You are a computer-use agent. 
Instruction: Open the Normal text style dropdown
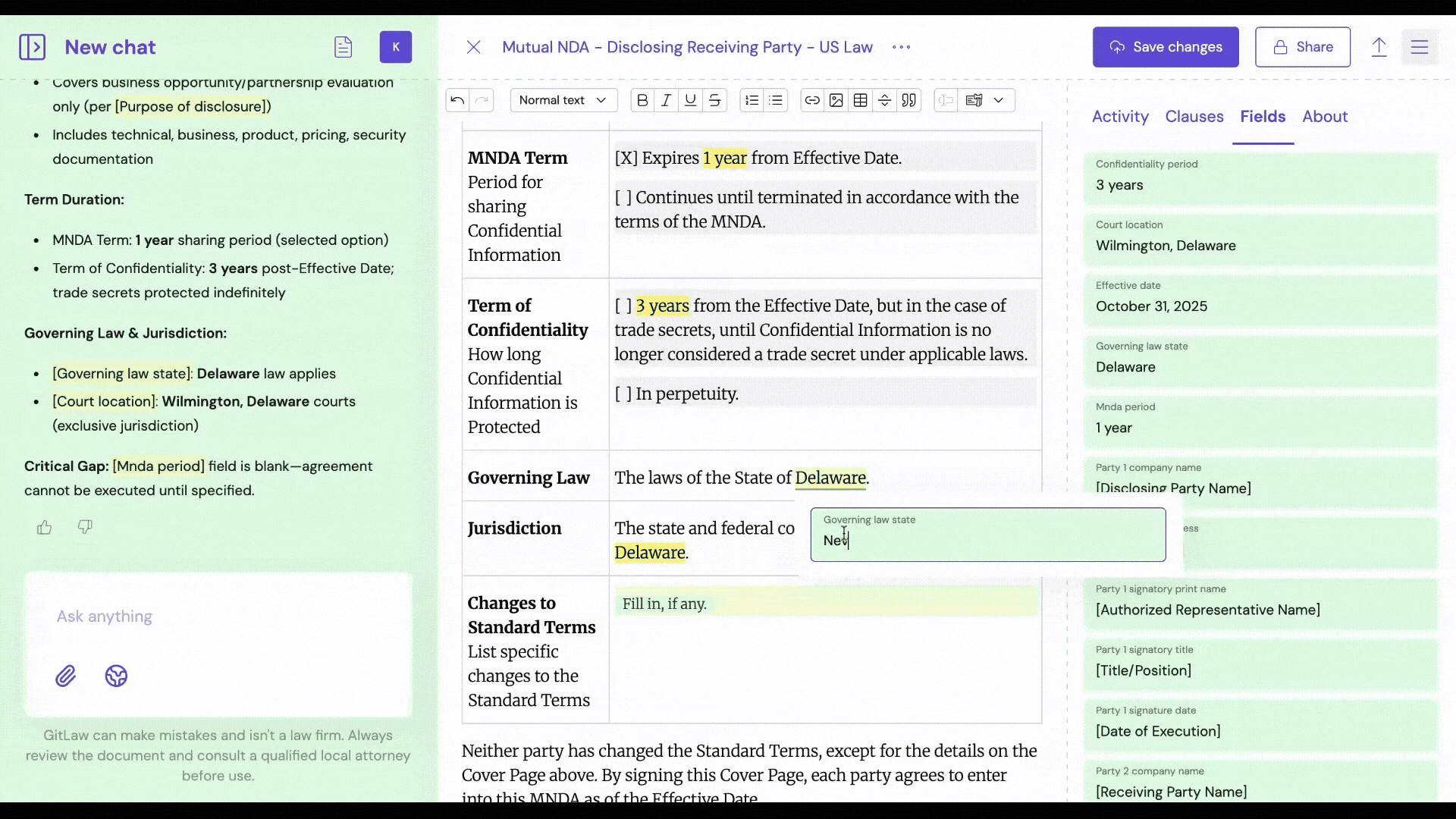tap(563, 100)
